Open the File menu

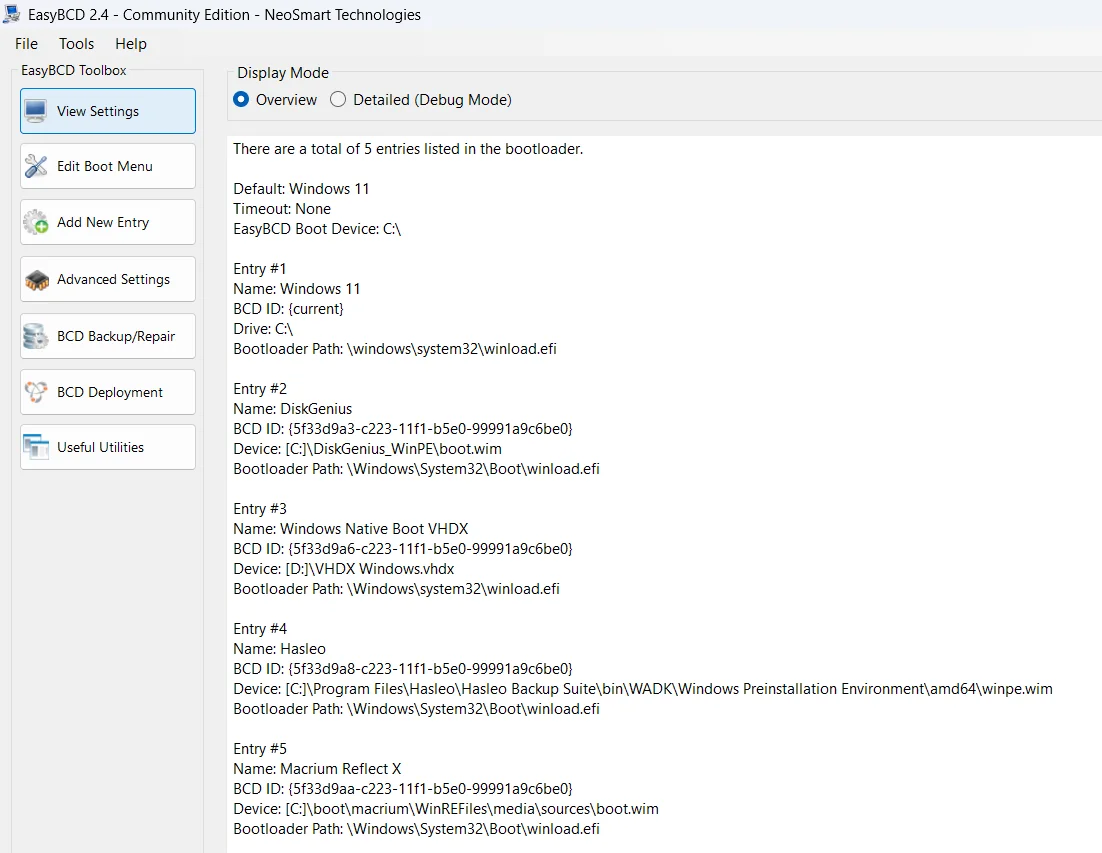click(27, 44)
